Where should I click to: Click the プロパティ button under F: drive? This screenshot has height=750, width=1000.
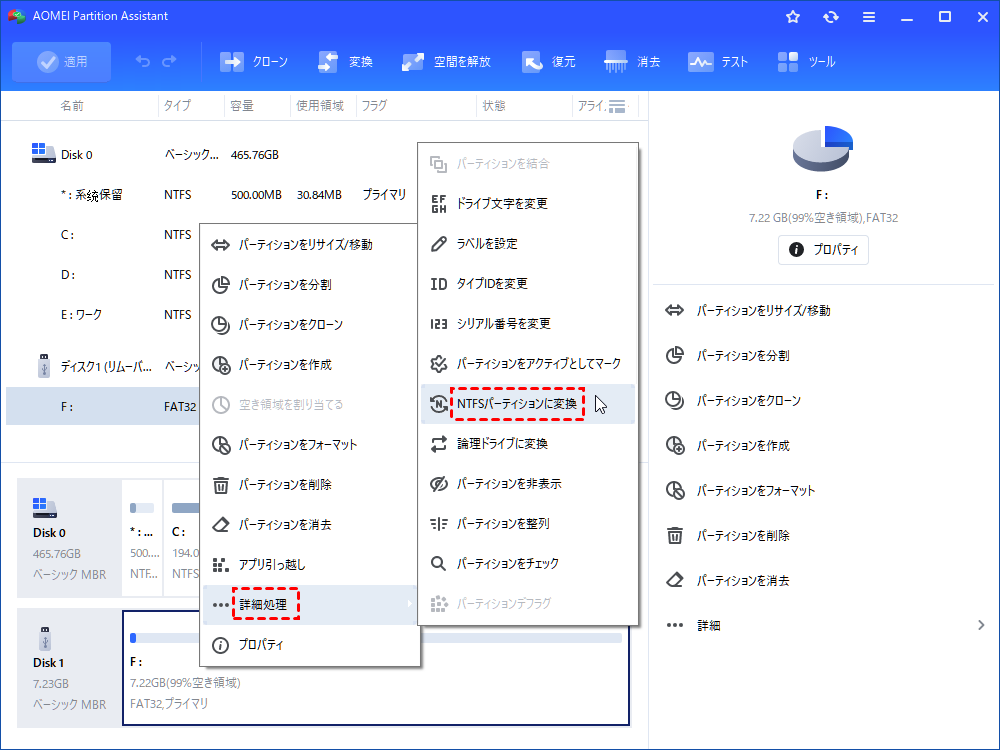pyautogui.click(x=823, y=249)
